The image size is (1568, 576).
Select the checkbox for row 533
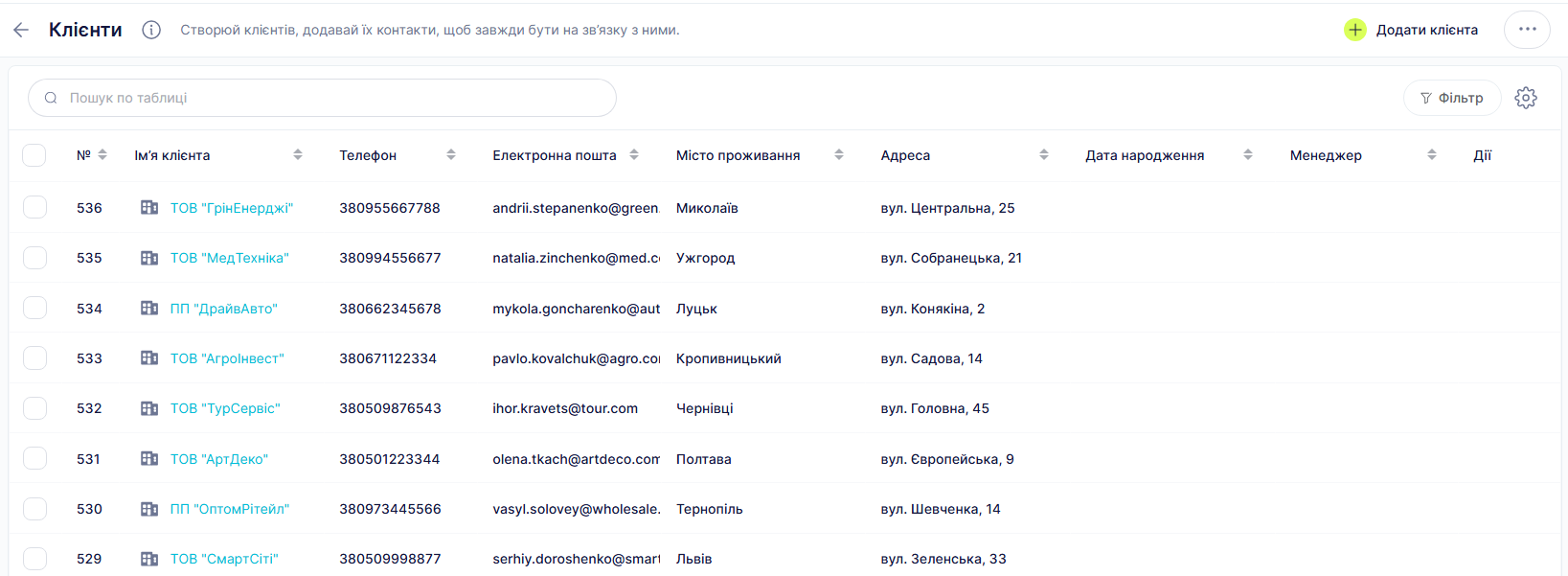coord(34,358)
